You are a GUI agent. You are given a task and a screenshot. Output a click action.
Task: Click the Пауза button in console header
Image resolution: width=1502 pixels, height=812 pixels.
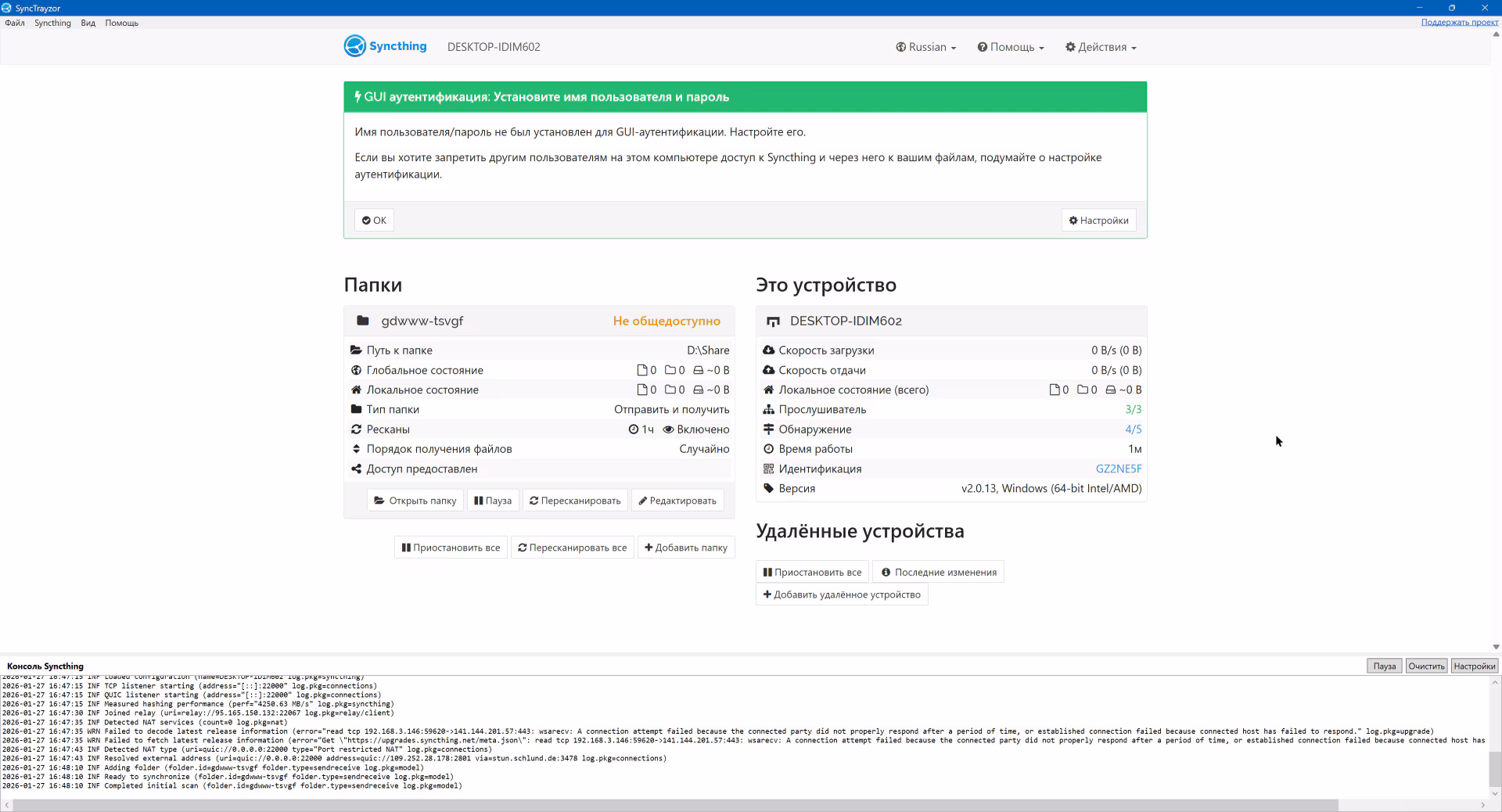[x=1384, y=666]
